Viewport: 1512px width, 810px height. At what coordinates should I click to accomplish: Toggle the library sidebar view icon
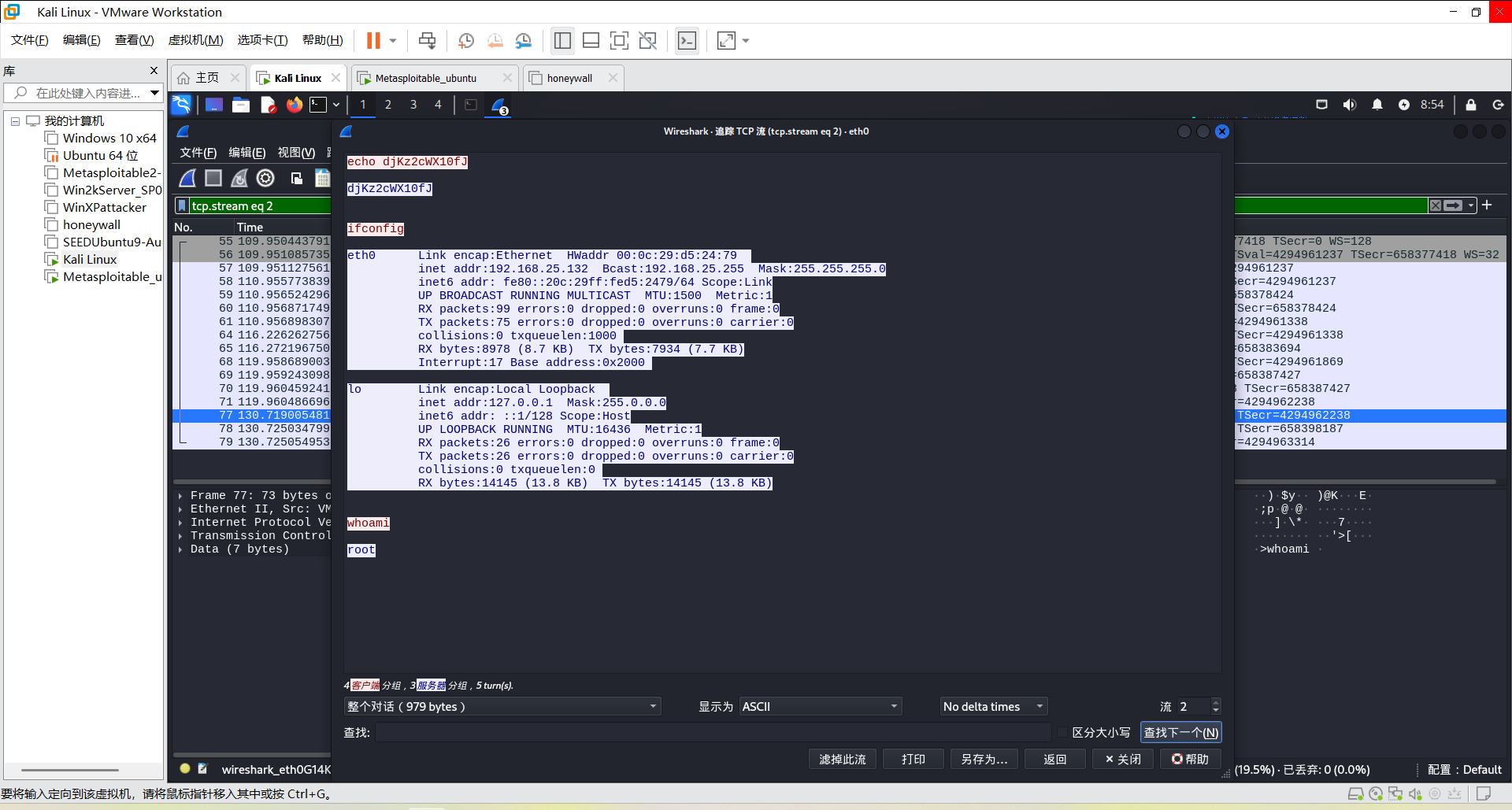click(x=562, y=40)
